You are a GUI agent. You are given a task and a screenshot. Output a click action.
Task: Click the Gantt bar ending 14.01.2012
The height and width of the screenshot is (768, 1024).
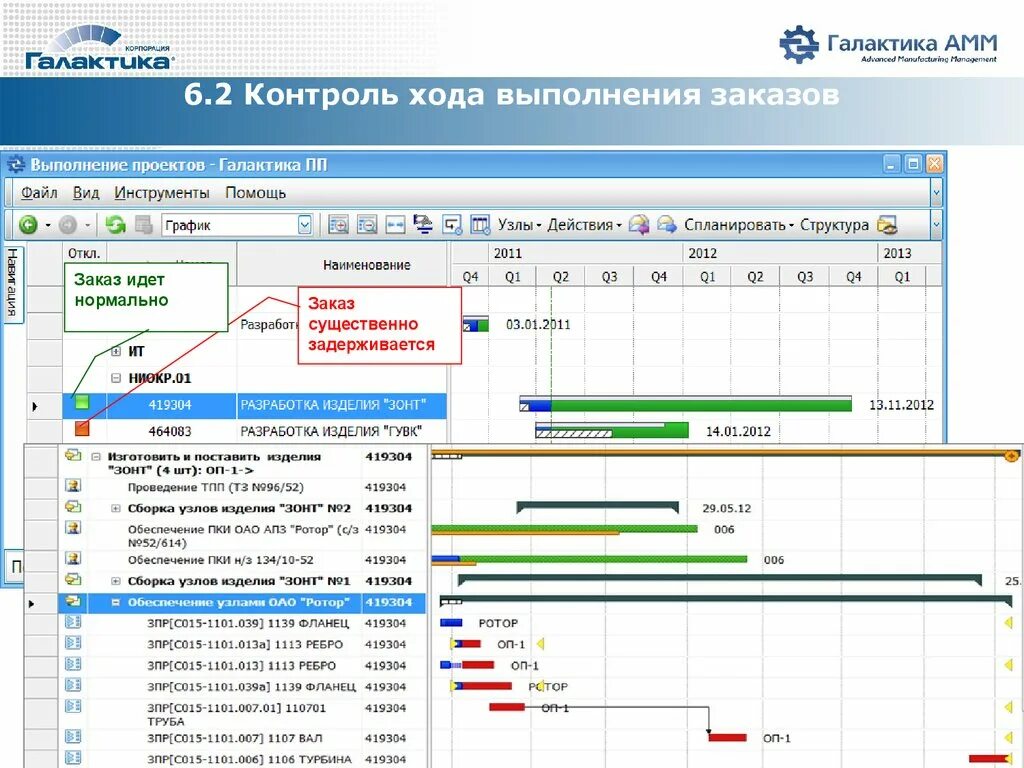pyautogui.click(x=611, y=430)
